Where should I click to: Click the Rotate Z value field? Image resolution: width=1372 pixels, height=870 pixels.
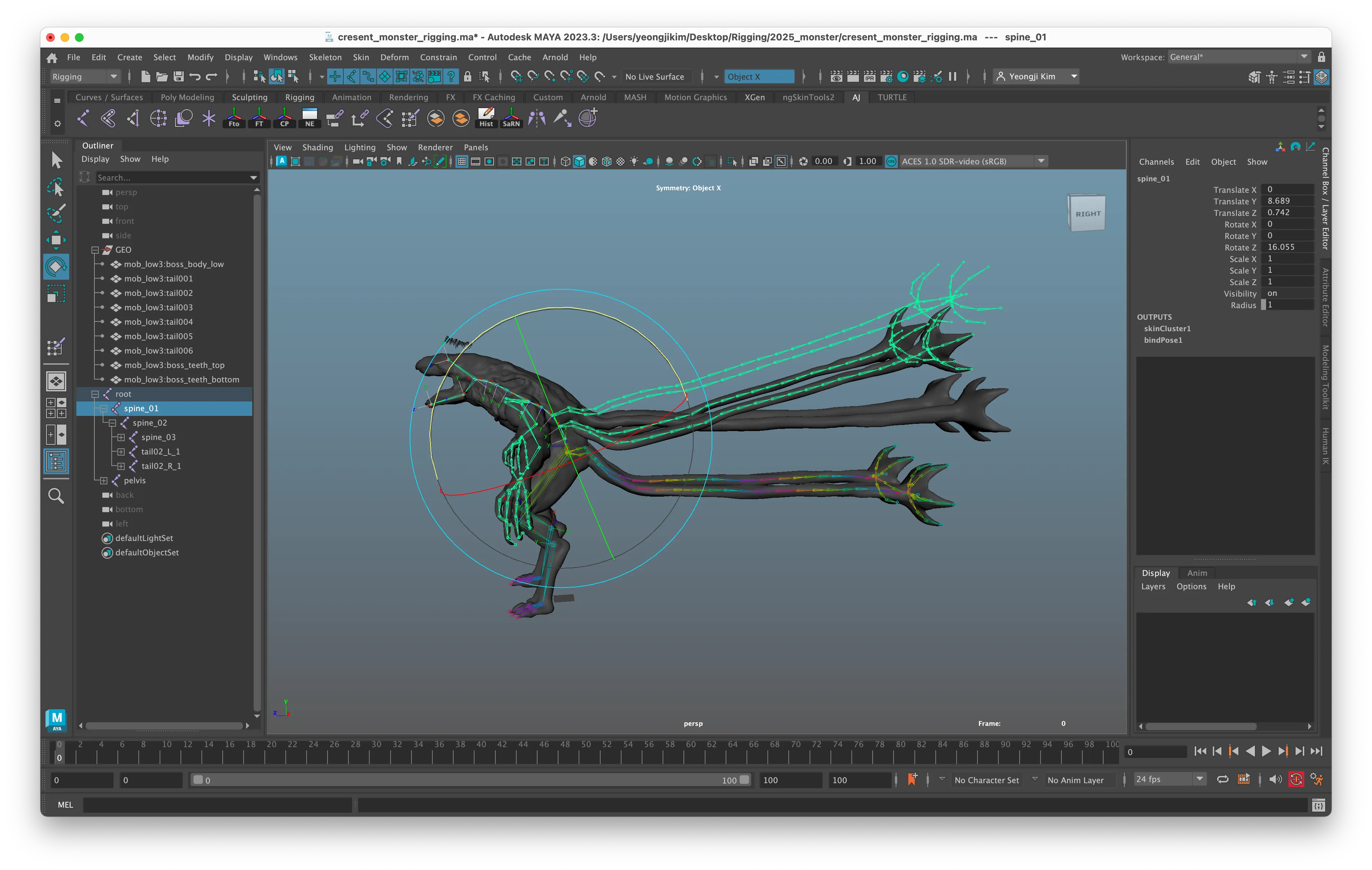1287,247
